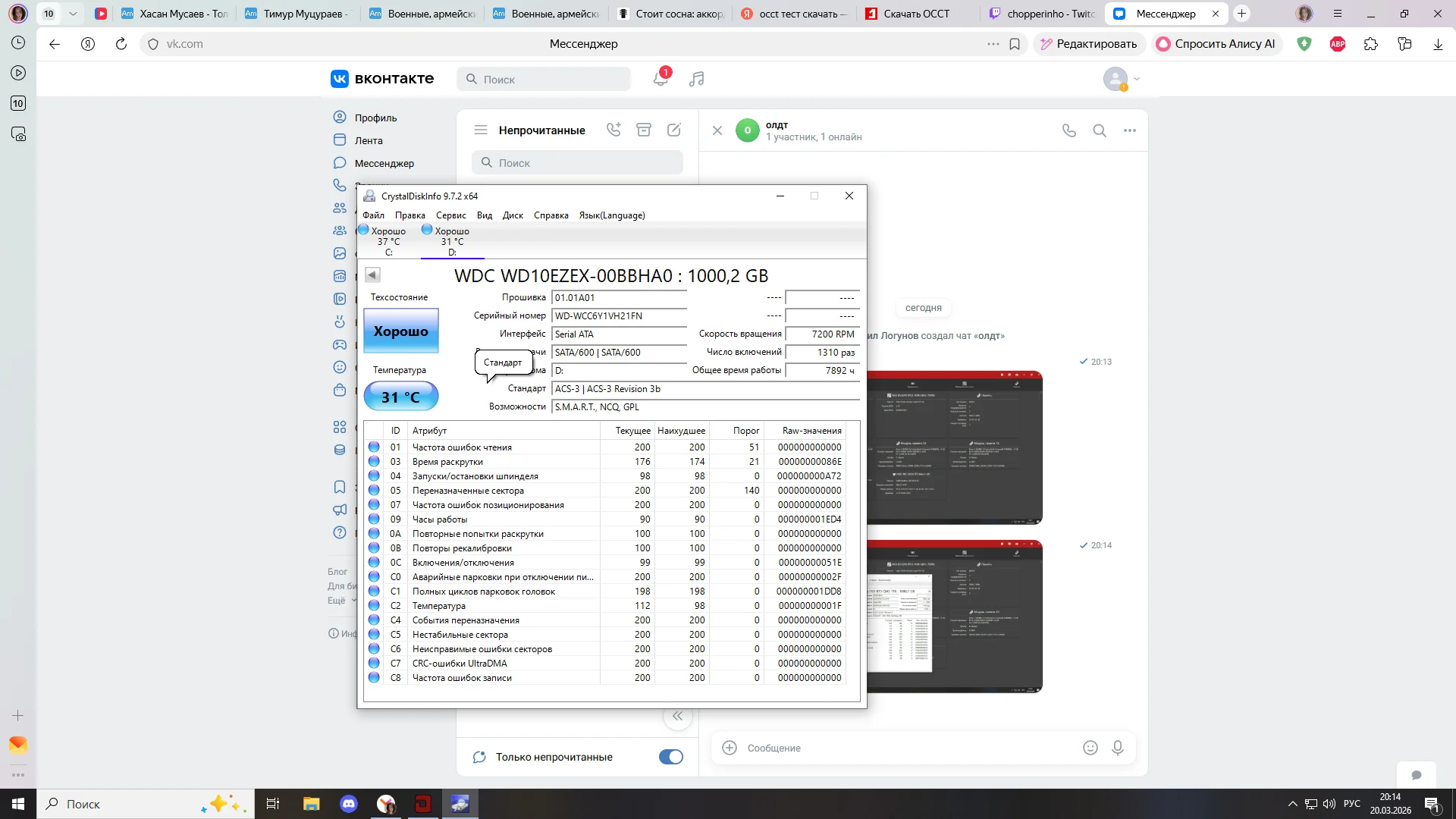
Task: Select the 'Часы работы' attribute row
Action: pyautogui.click(x=604, y=519)
